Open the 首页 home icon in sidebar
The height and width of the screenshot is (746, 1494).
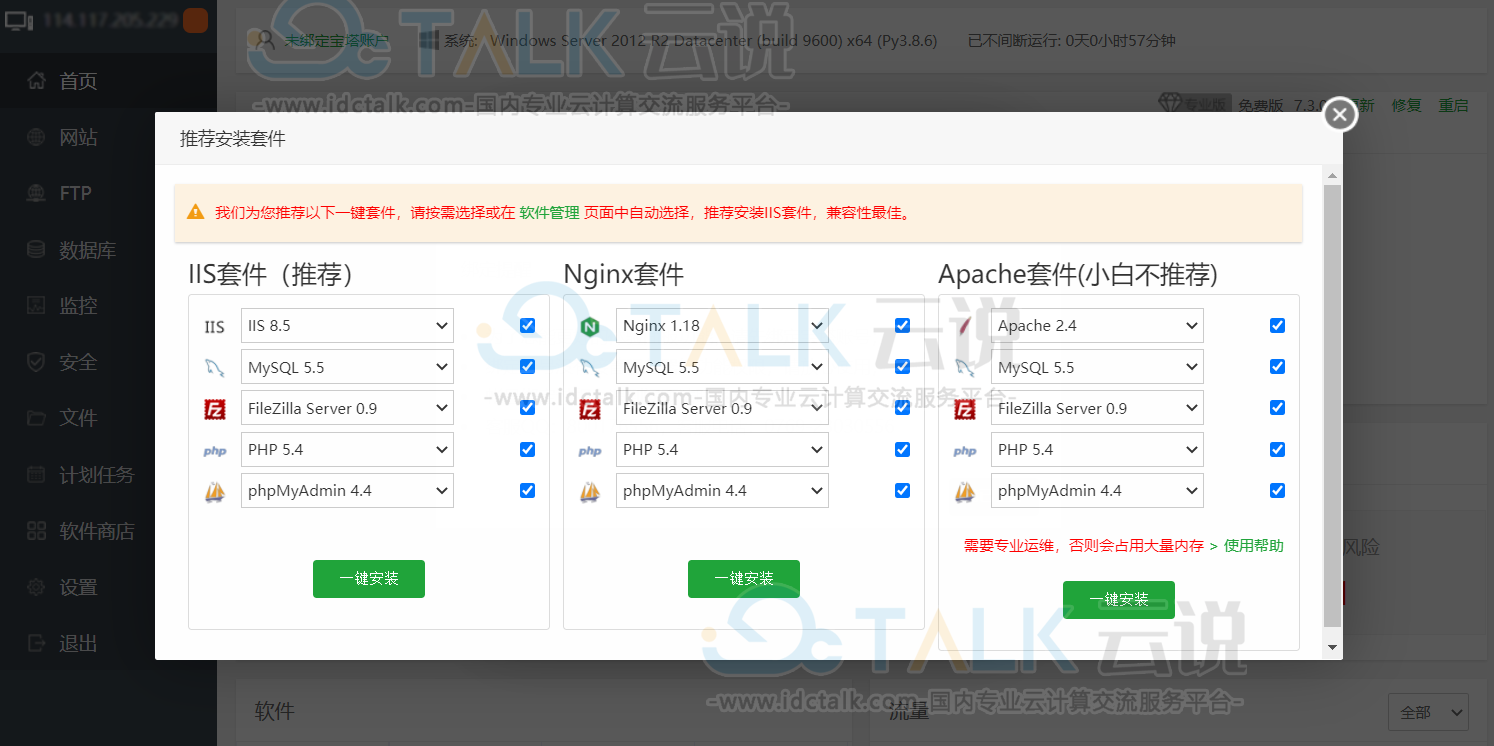(37, 81)
